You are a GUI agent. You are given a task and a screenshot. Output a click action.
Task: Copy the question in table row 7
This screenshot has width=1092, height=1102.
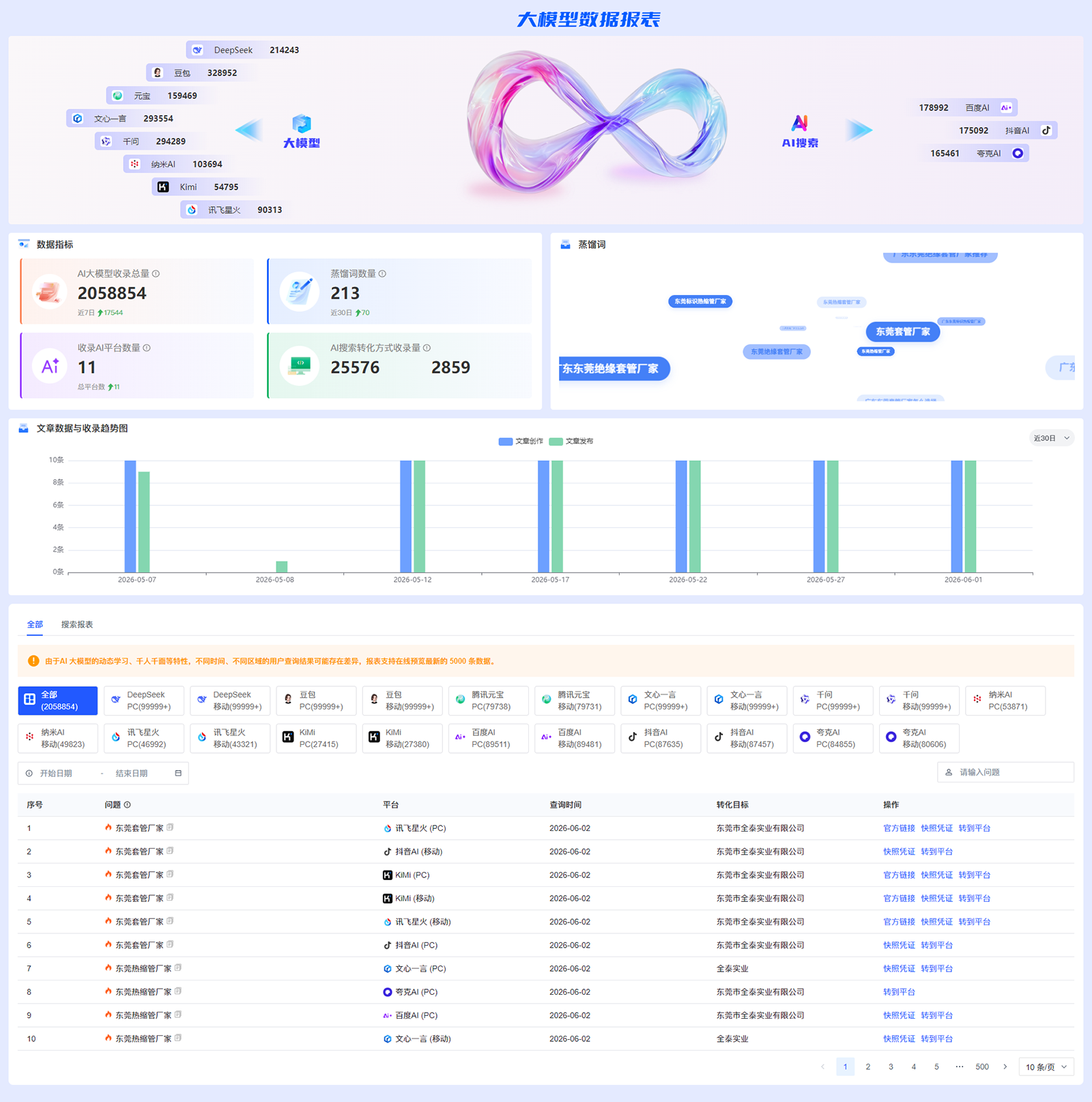coord(178,967)
